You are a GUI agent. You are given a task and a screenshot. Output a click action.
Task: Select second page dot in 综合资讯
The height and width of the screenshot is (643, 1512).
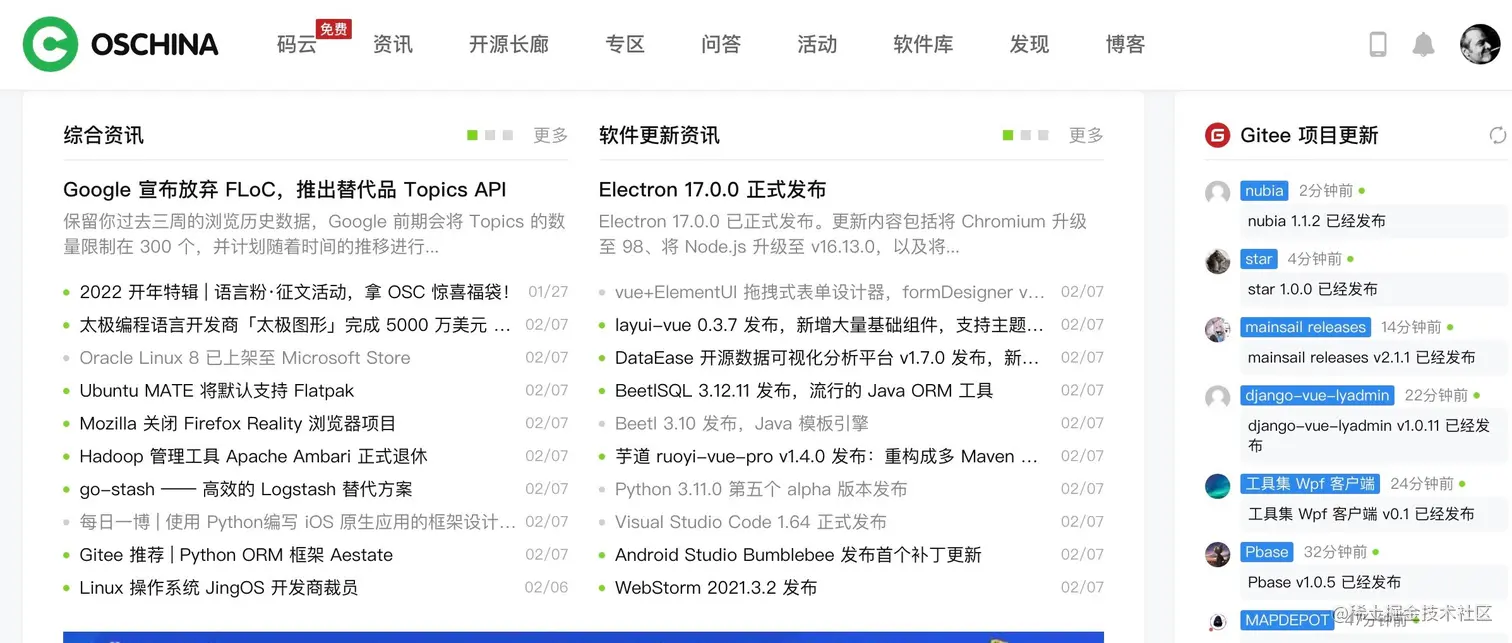coord(490,135)
